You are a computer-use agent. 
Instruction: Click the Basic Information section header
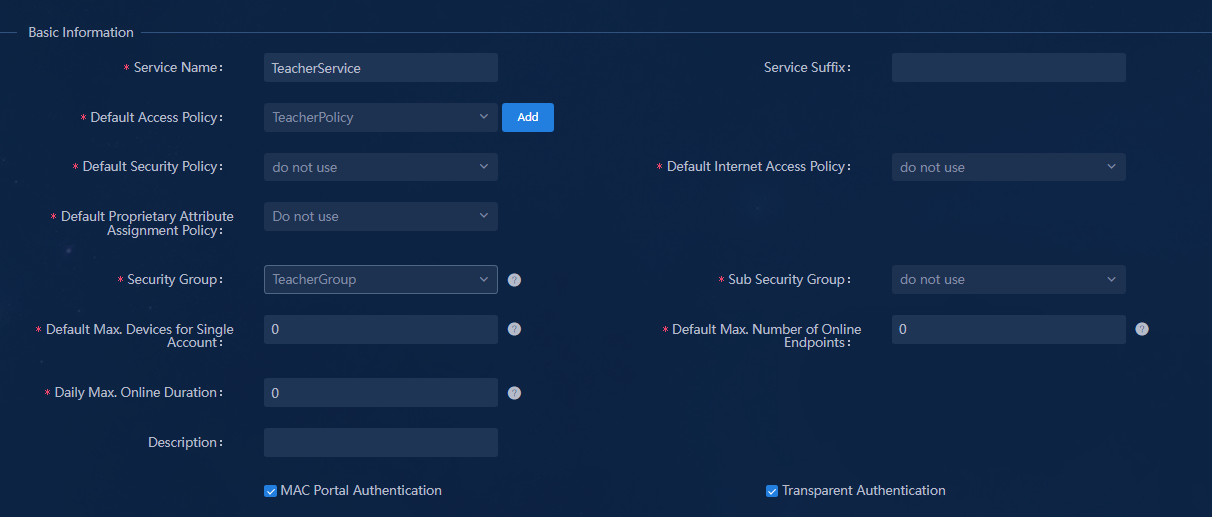81,32
